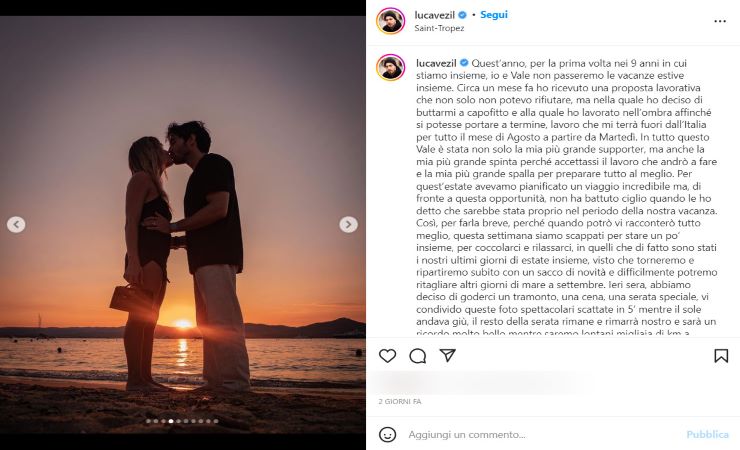The height and width of the screenshot is (450, 740).
Task: Save post using bookmark icon
Action: [721, 356]
